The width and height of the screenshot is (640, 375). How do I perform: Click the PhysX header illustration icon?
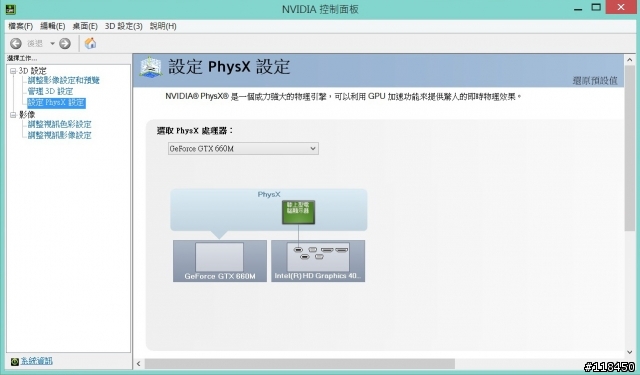[x=151, y=67]
